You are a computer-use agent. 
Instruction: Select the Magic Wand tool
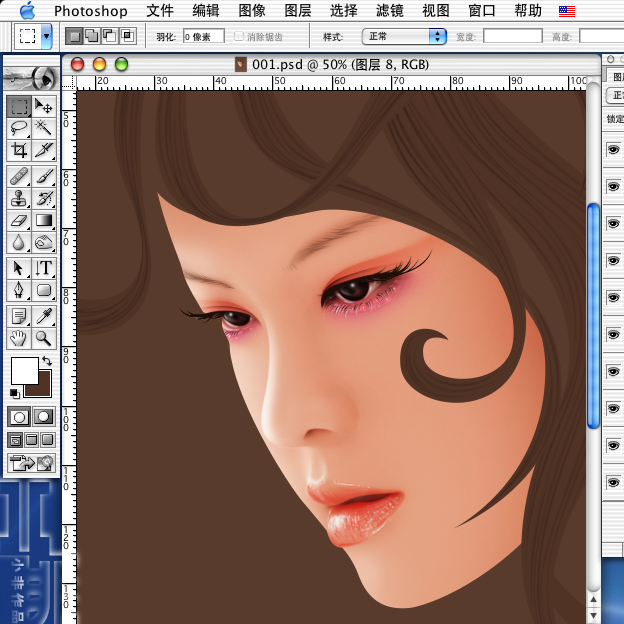(x=43, y=128)
